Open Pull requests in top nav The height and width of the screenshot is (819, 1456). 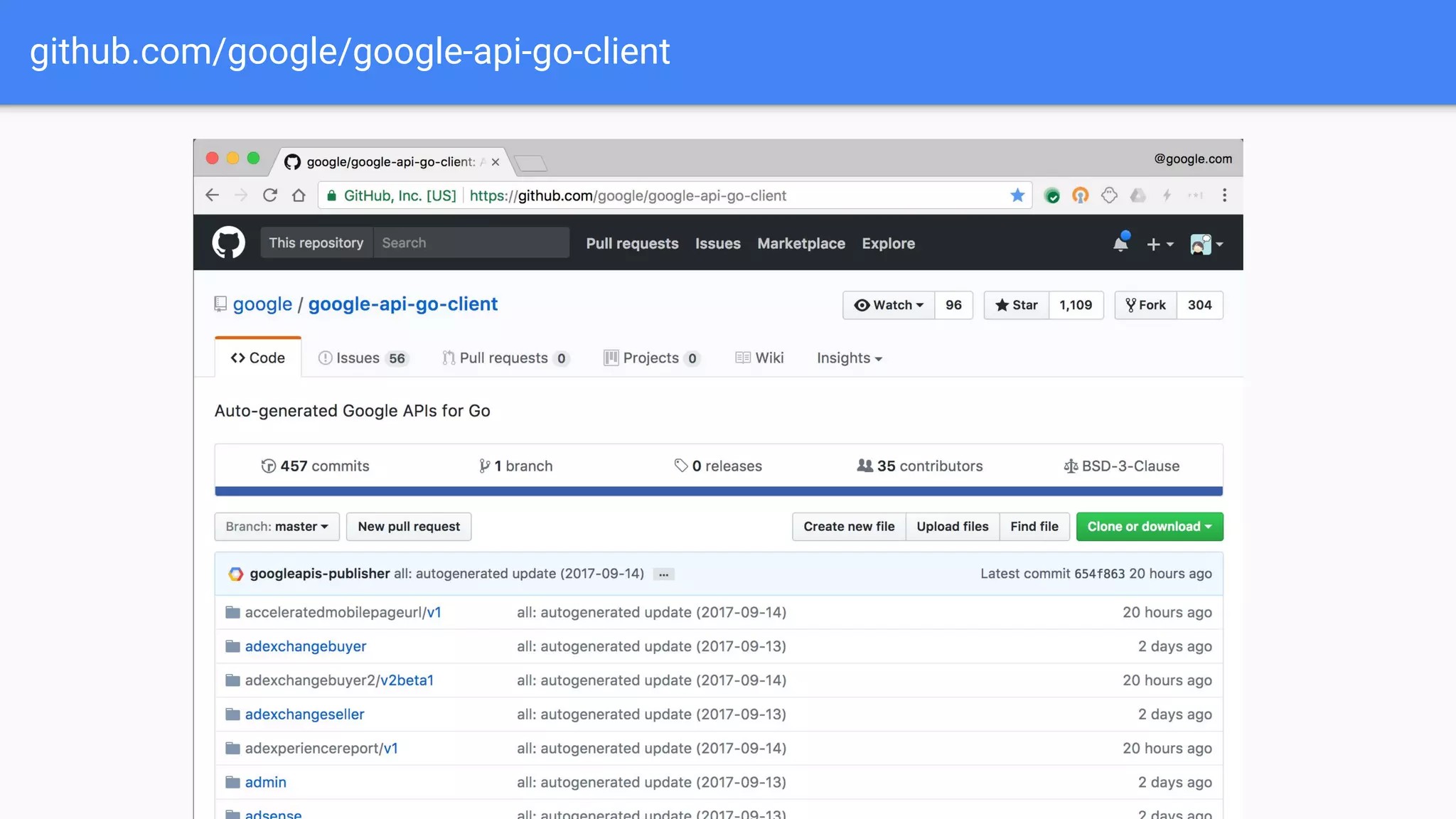632,243
